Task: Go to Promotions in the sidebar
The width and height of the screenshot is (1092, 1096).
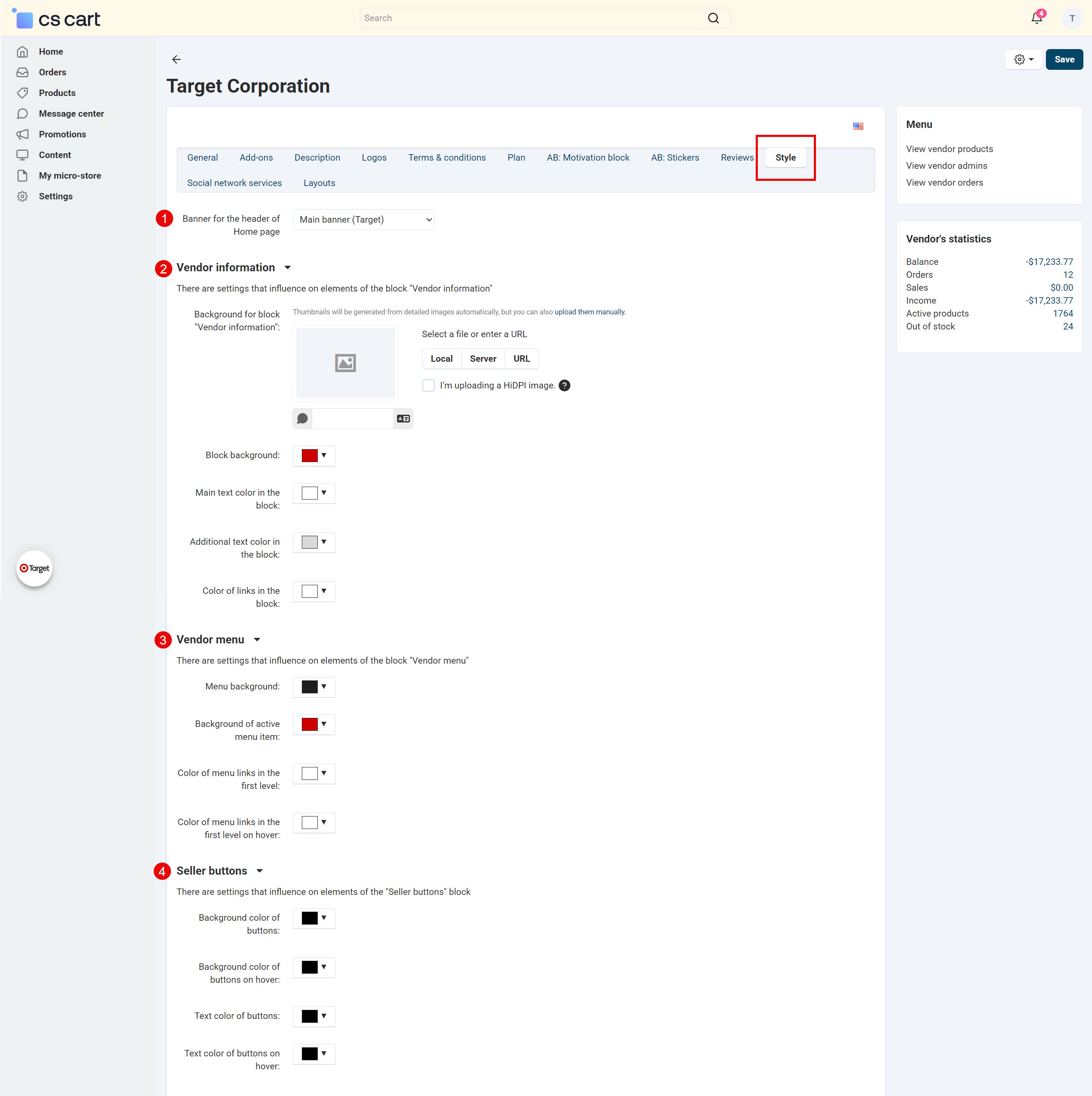Action: [62, 134]
